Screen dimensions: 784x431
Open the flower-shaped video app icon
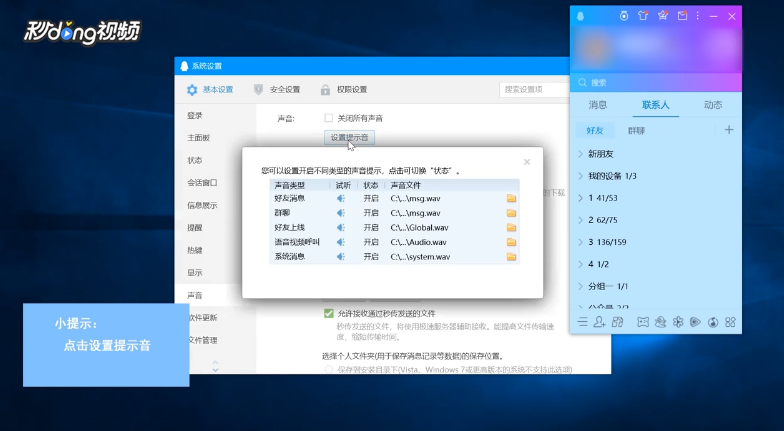point(678,322)
